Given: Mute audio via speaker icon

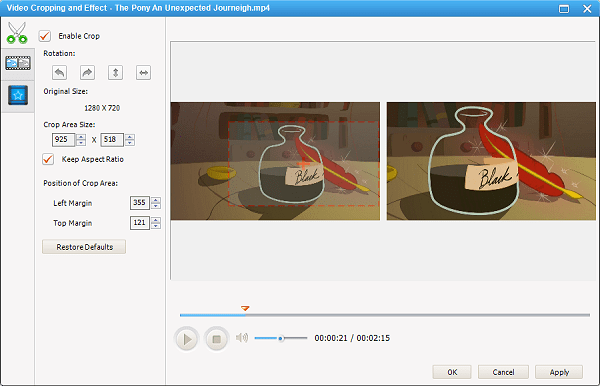Looking at the screenshot, I should tap(241, 338).
